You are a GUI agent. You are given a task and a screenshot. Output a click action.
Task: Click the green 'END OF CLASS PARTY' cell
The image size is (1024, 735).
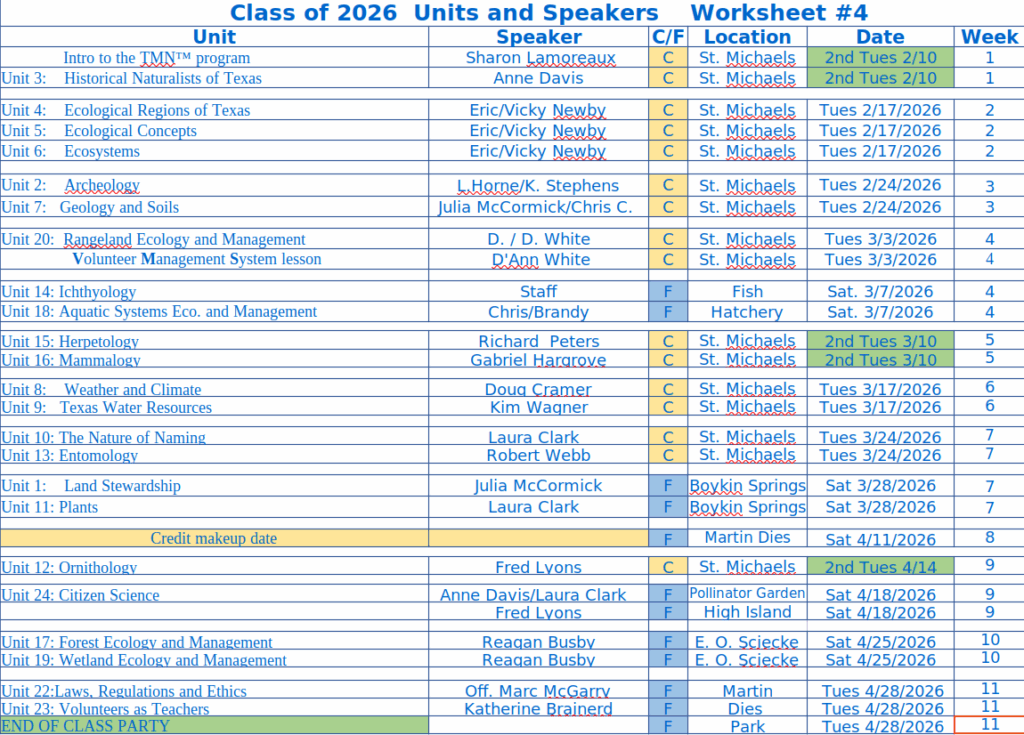pos(214,726)
